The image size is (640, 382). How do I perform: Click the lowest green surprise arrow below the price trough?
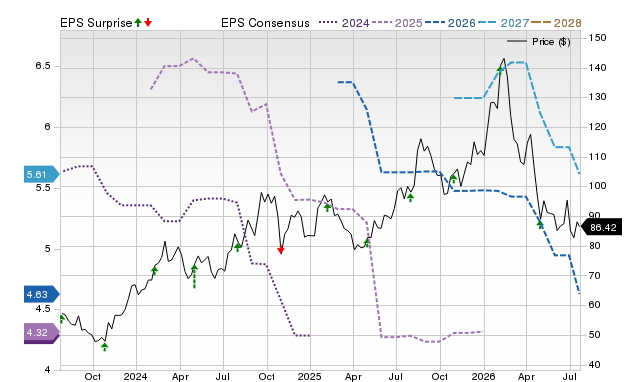[104, 347]
